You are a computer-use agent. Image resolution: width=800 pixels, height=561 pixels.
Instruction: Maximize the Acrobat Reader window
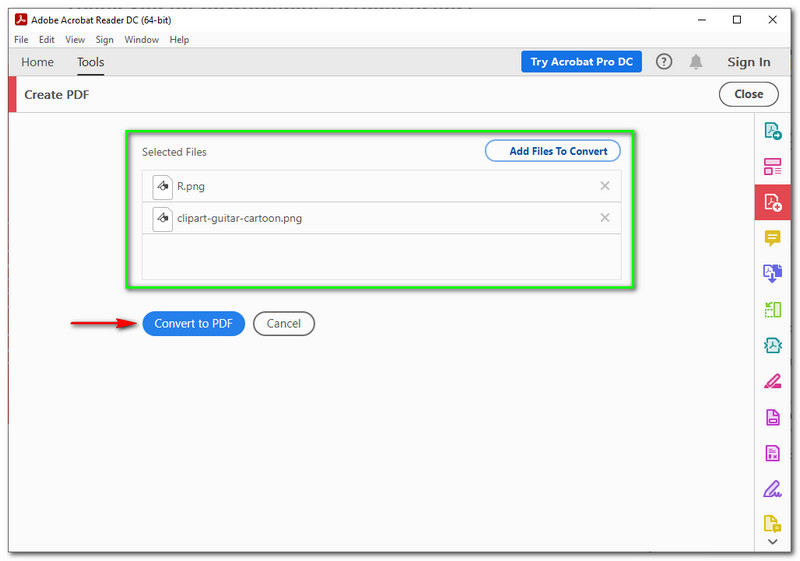point(737,20)
